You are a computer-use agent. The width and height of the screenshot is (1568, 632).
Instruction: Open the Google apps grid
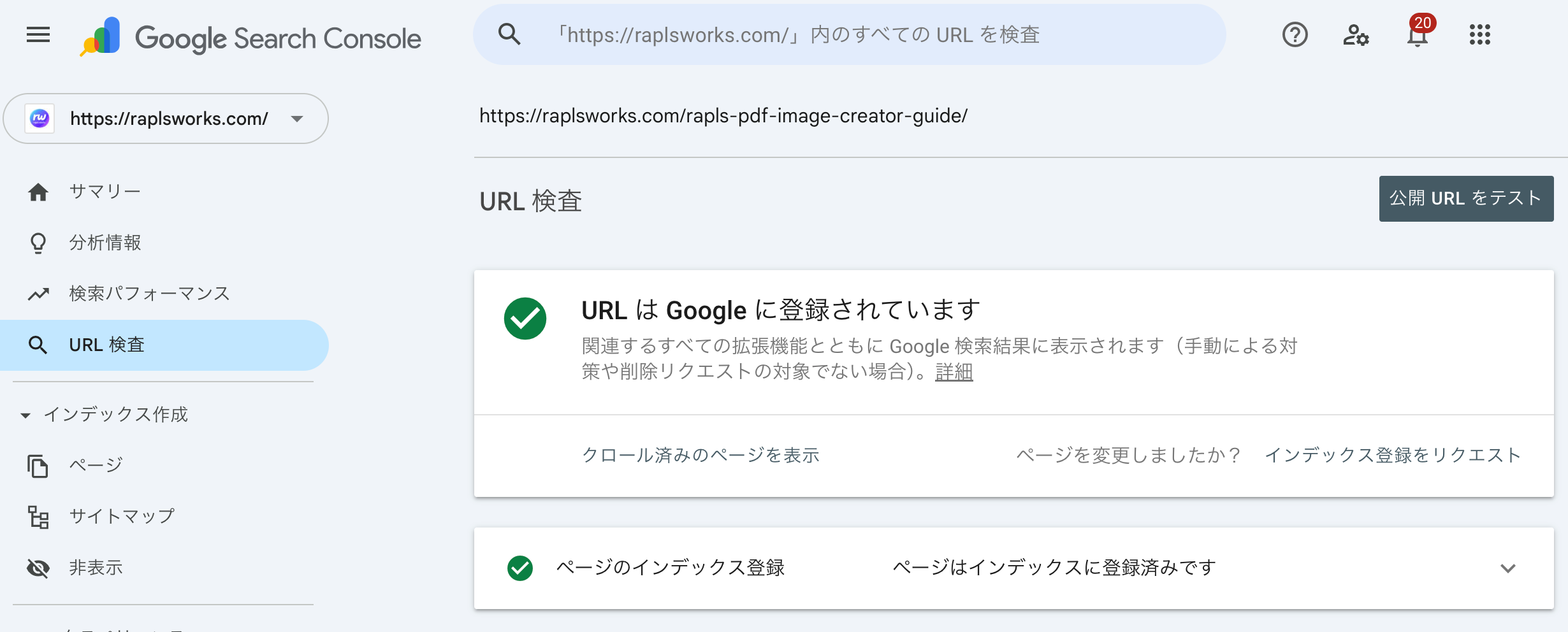coord(1479,34)
